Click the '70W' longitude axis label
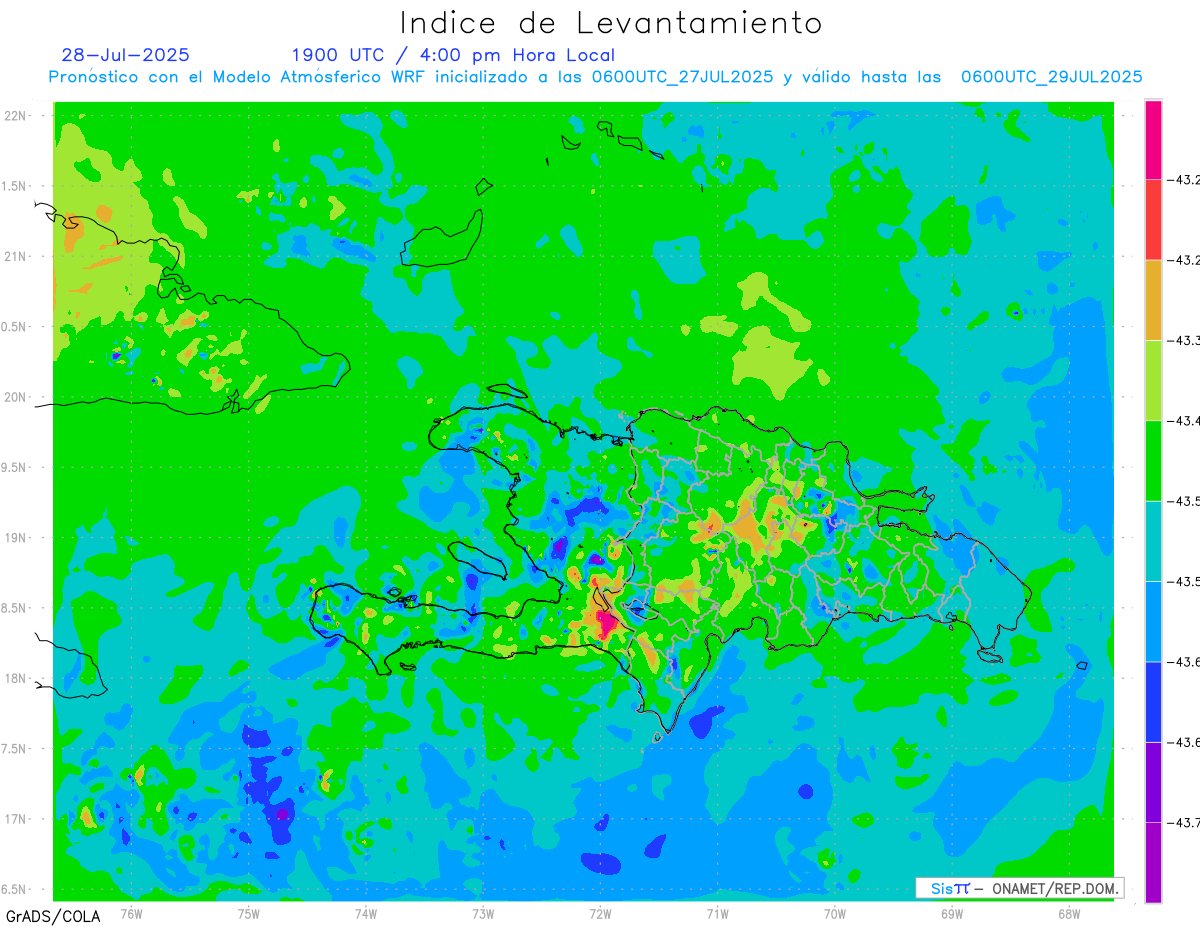 pos(835,913)
